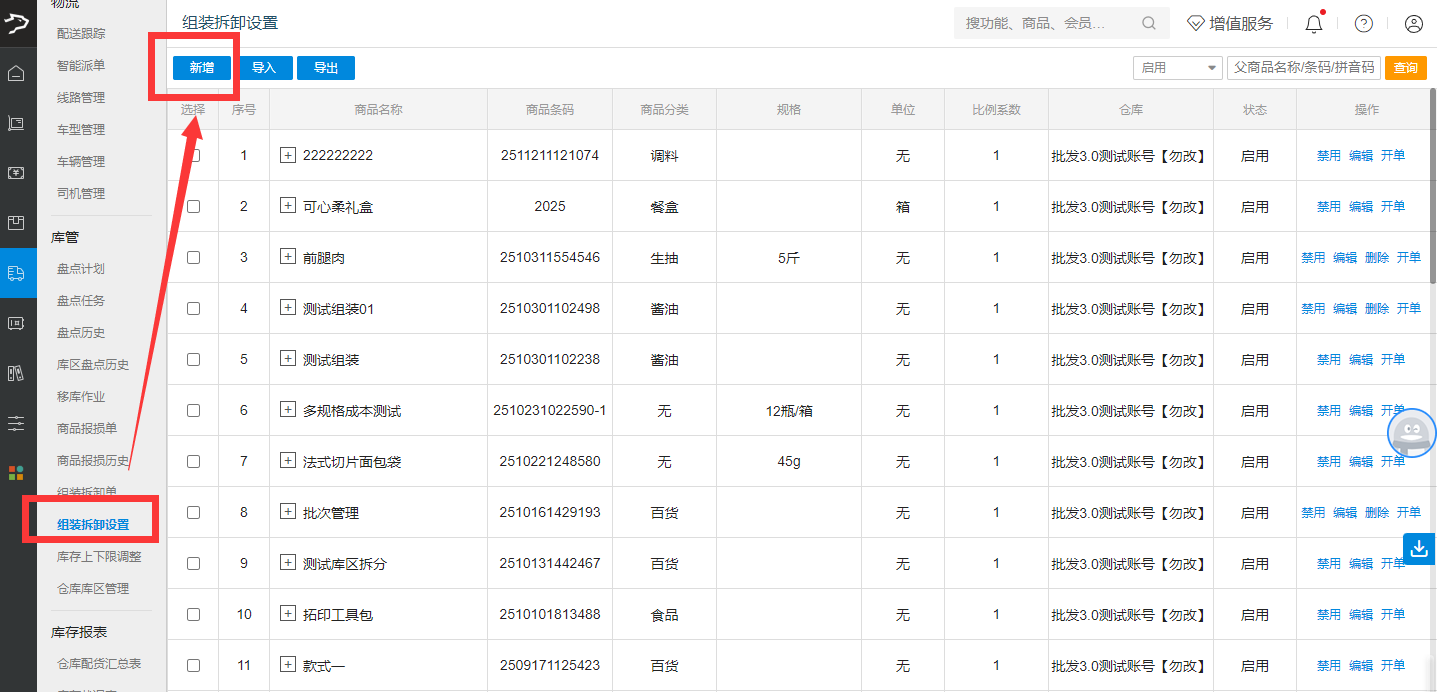1437x692 pixels.
Task: Click the help question mark icon
Action: pos(1363,24)
